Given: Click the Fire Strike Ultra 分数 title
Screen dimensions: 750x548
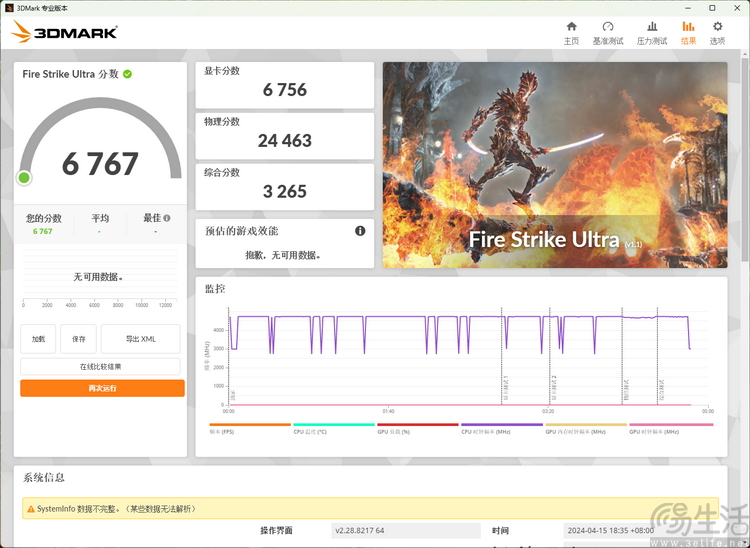Looking at the screenshot, I should (x=70, y=74).
